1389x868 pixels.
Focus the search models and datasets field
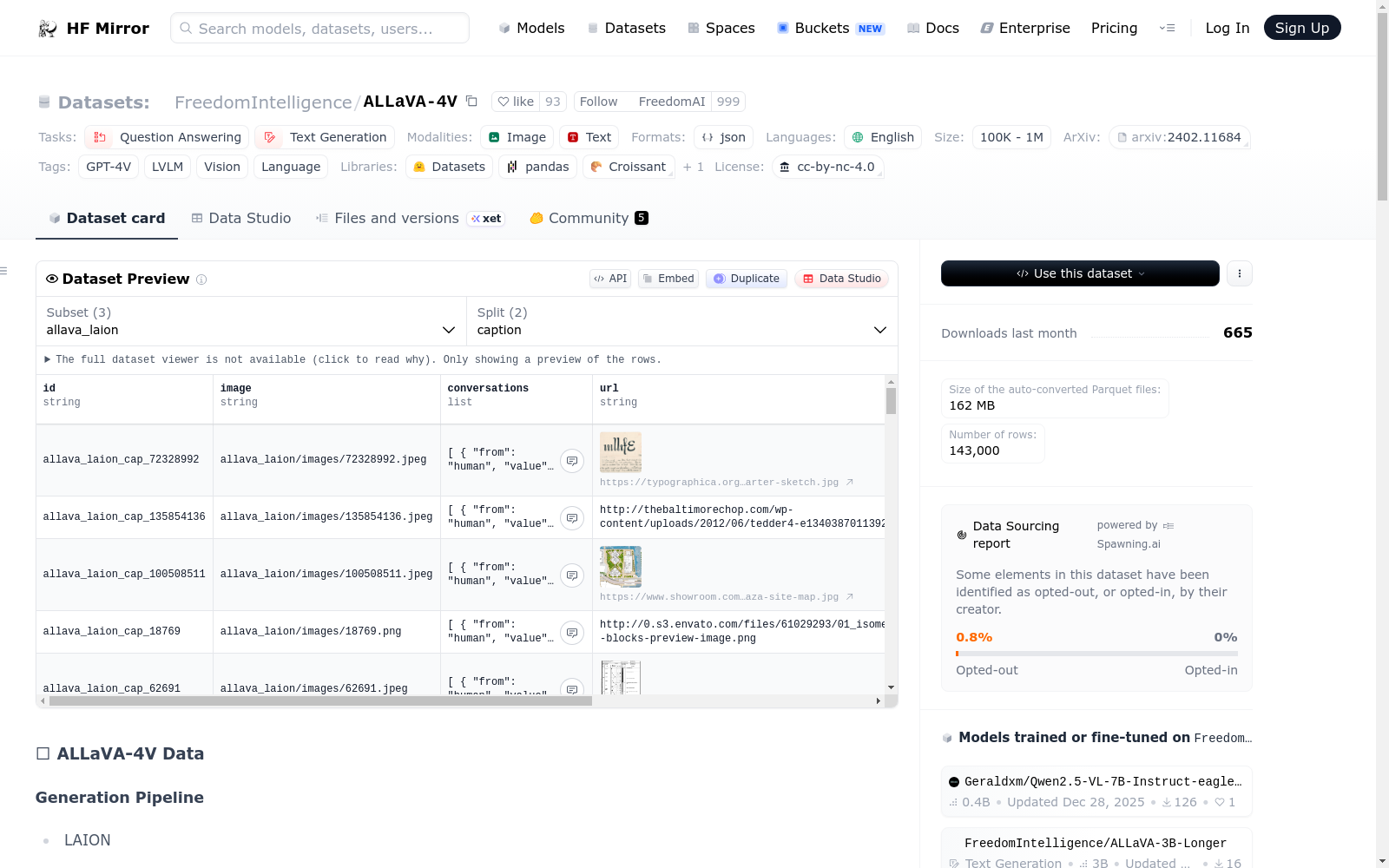319,28
